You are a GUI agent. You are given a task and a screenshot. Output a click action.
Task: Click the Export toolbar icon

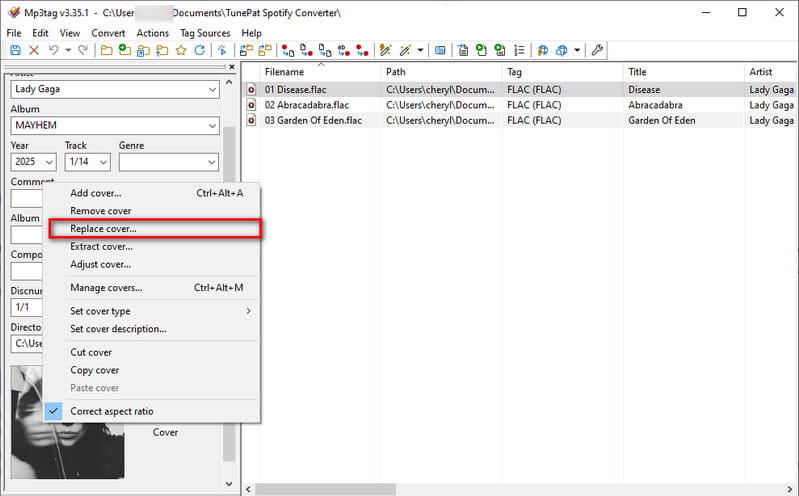click(463, 50)
